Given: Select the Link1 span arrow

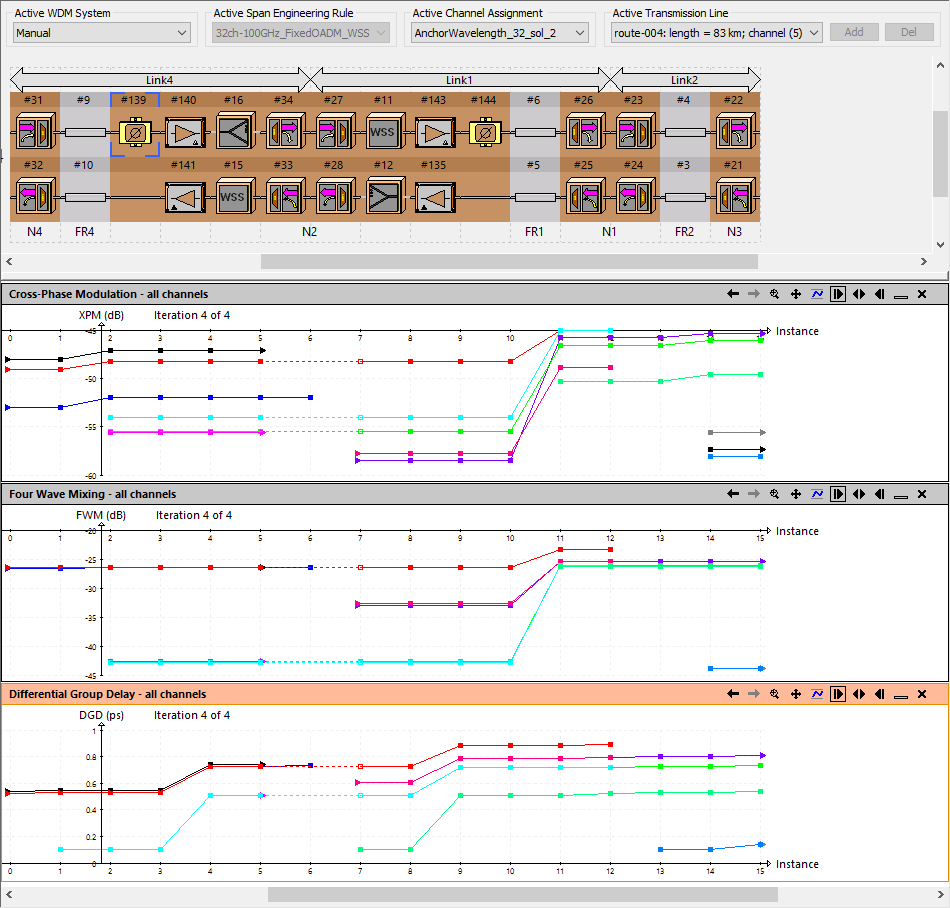Looking at the screenshot, I should (x=459, y=79).
